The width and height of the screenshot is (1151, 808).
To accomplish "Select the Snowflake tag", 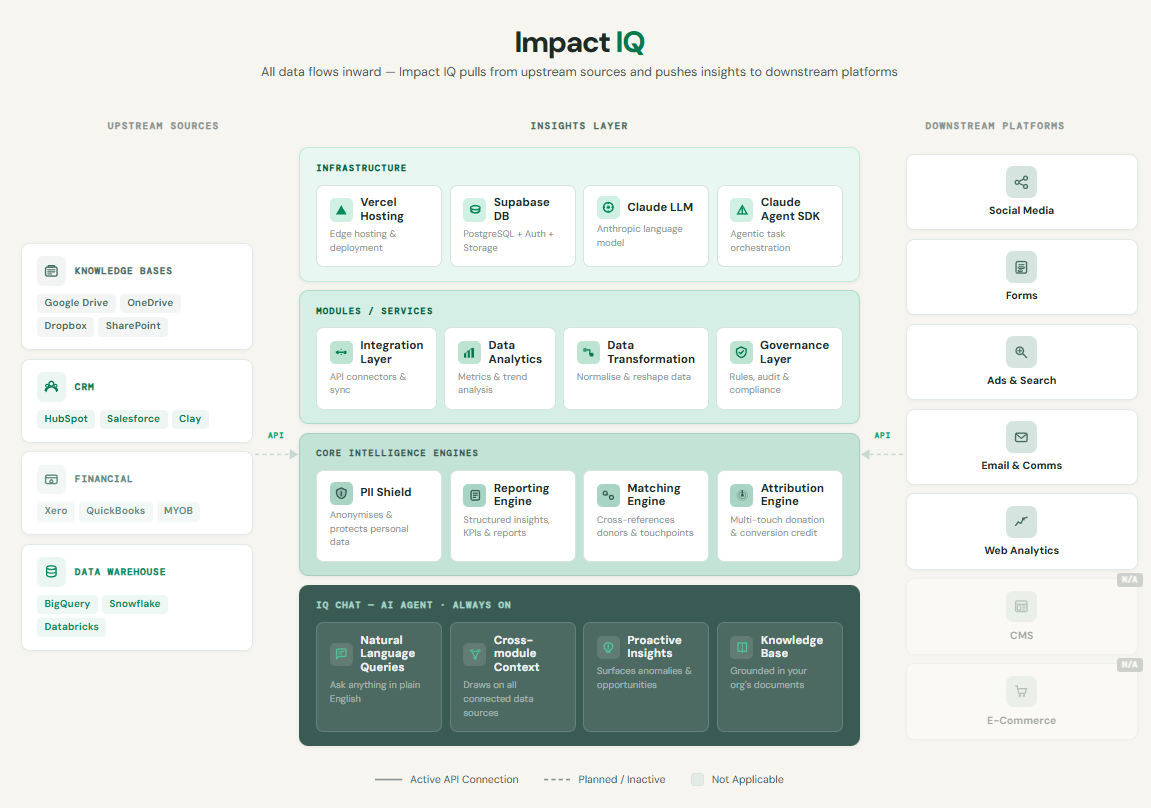I will coord(135,604).
